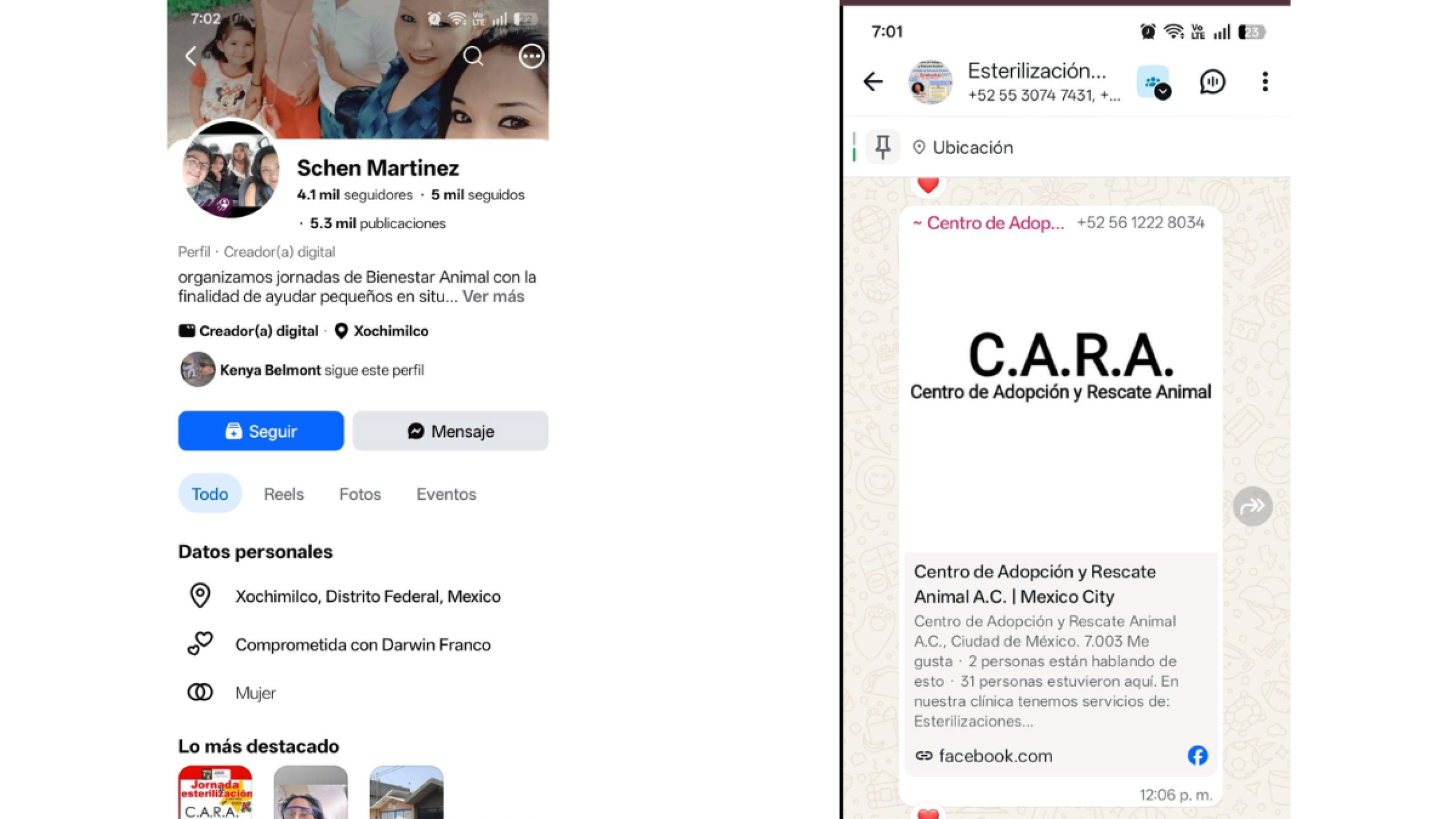
Task: Click 5.3 mil publicaciones count
Action: click(x=378, y=224)
